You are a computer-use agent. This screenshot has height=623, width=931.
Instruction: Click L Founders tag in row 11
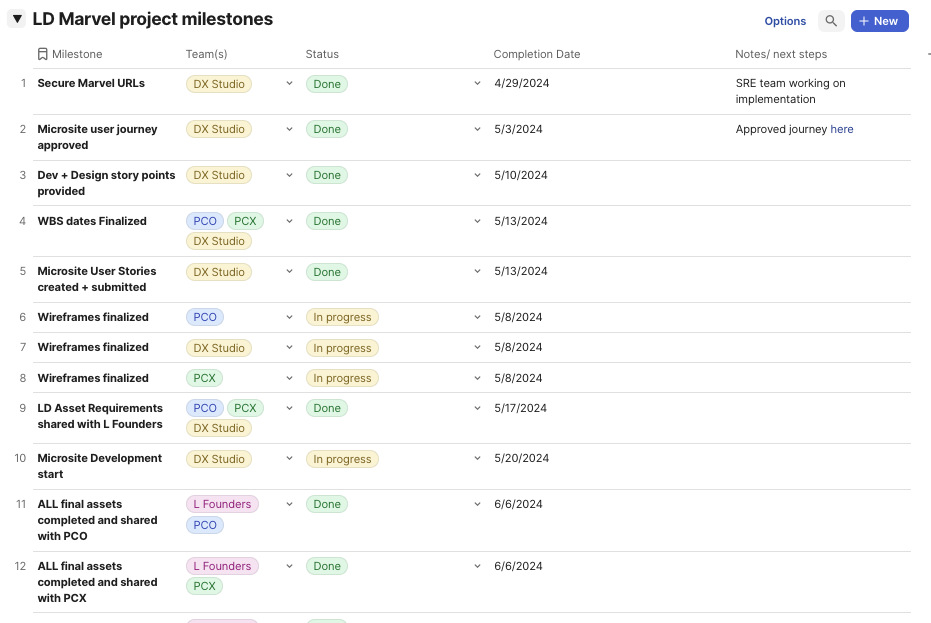[x=222, y=504]
